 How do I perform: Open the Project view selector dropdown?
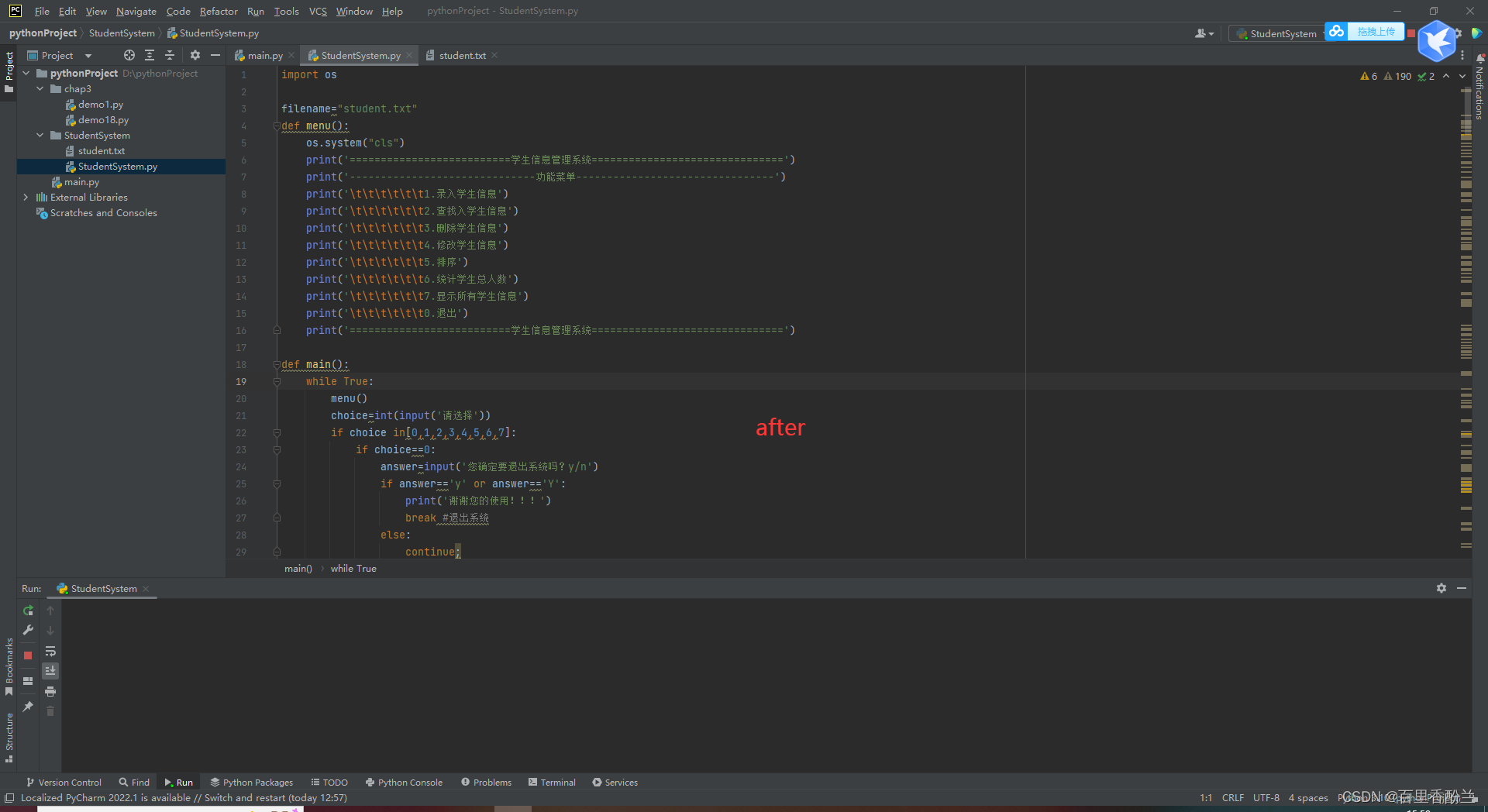point(60,56)
